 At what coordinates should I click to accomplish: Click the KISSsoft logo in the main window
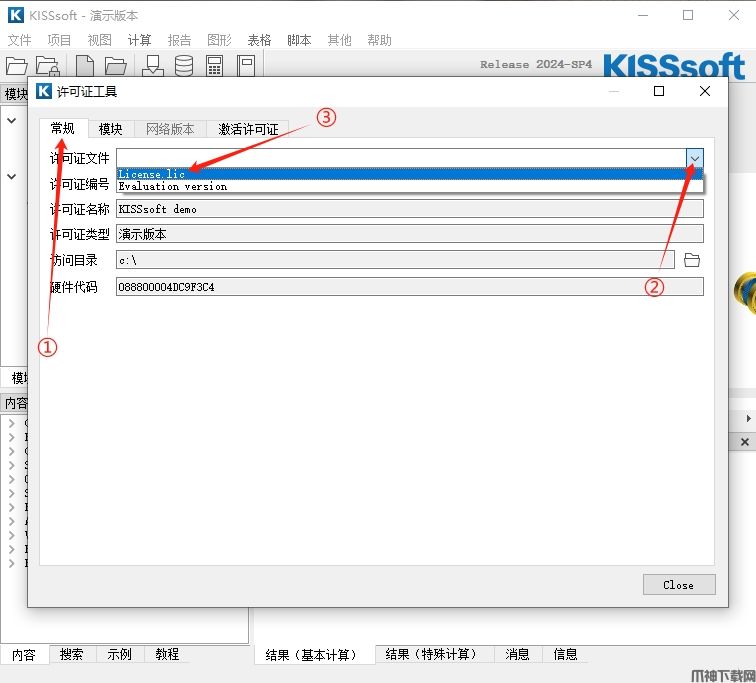coord(674,66)
